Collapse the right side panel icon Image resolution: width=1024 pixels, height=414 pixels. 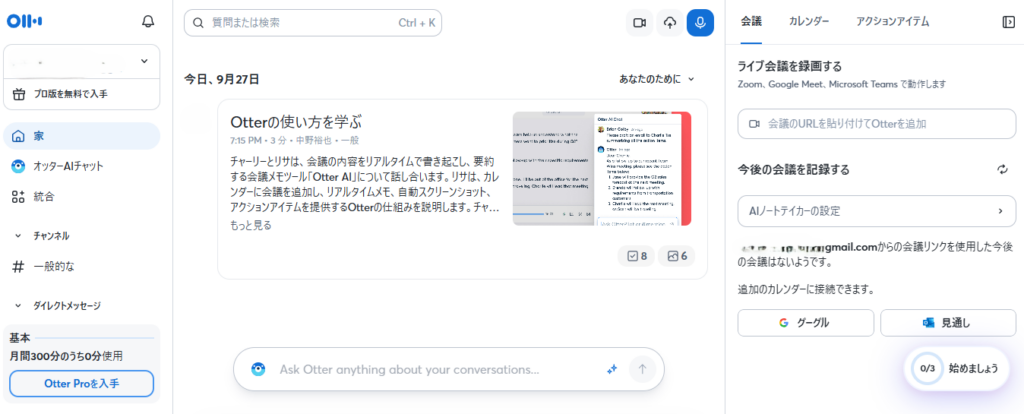click(x=1008, y=21)
